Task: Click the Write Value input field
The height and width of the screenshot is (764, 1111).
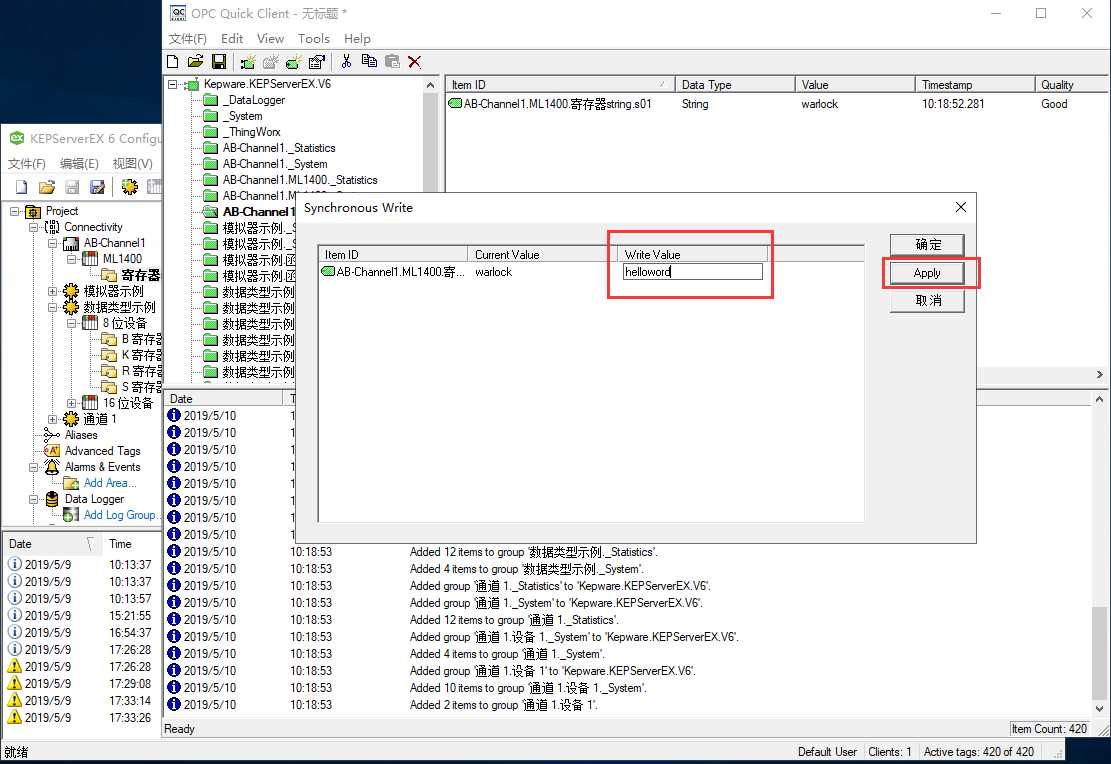Action: click(692, 271)
